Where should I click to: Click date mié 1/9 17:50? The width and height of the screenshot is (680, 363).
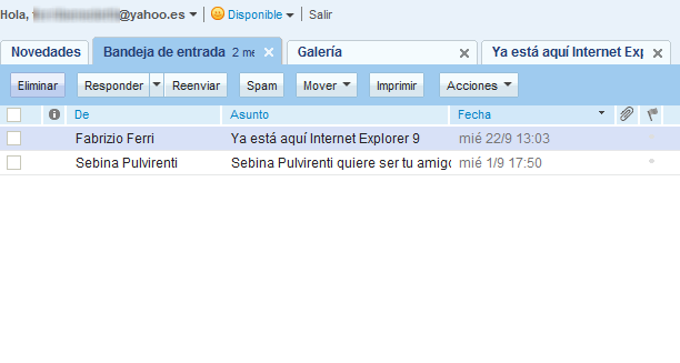[x=500, y=163]
